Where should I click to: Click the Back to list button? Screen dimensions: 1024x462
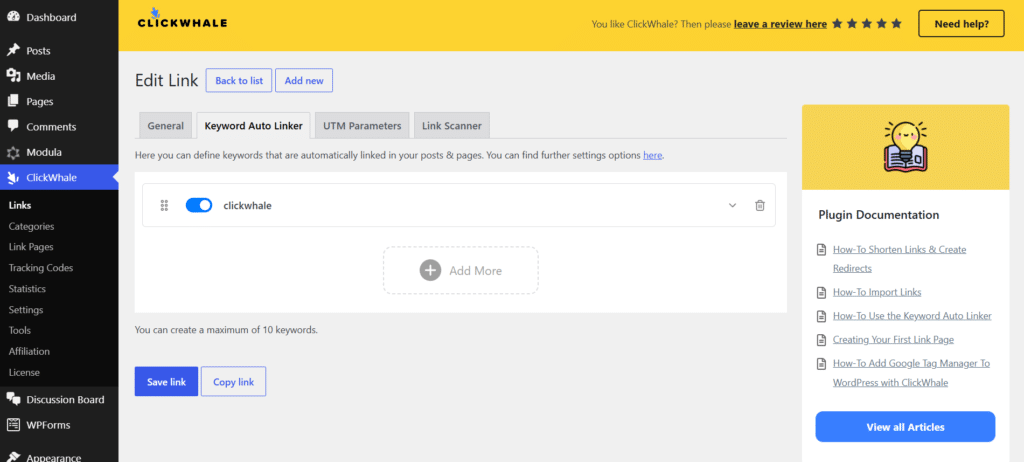(239, 80)
